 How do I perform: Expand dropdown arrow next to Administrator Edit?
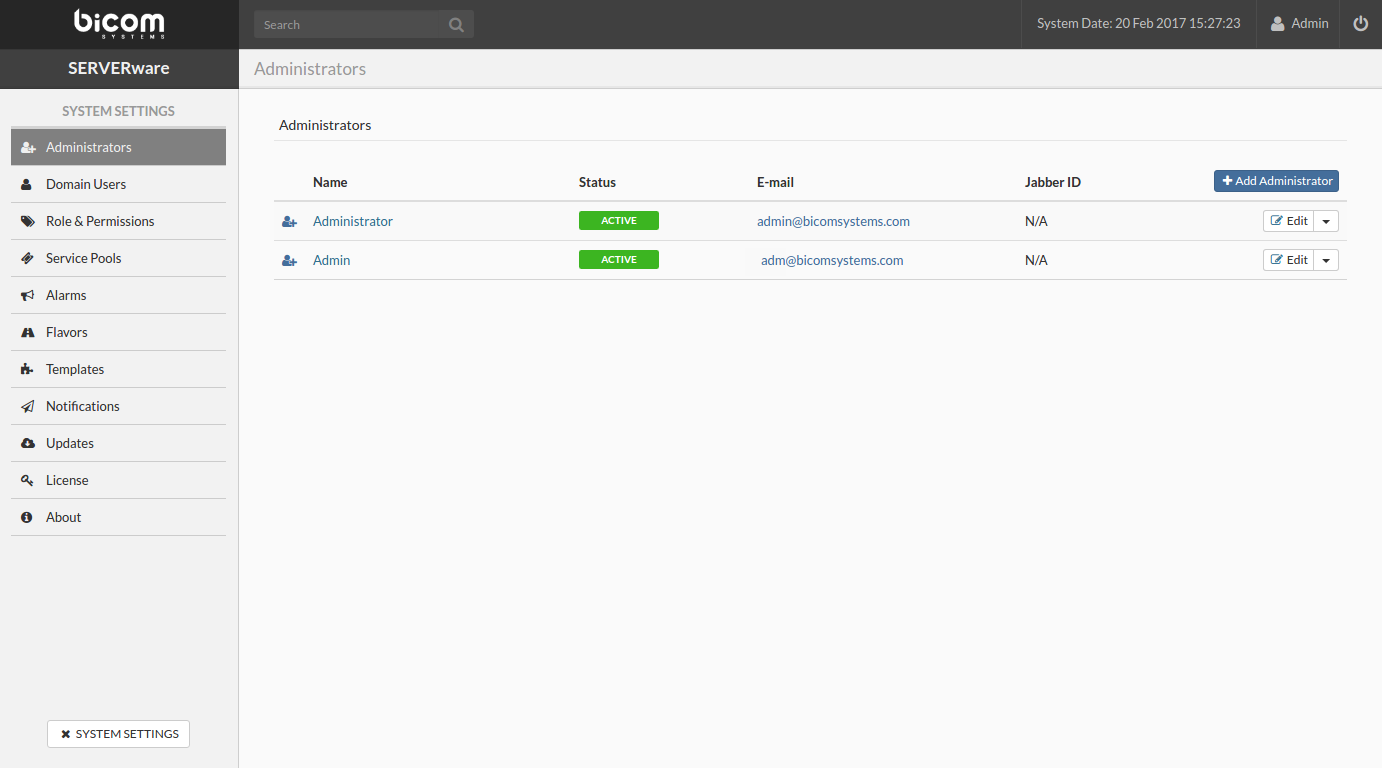pyautogui.click(x=1326, y=222)
